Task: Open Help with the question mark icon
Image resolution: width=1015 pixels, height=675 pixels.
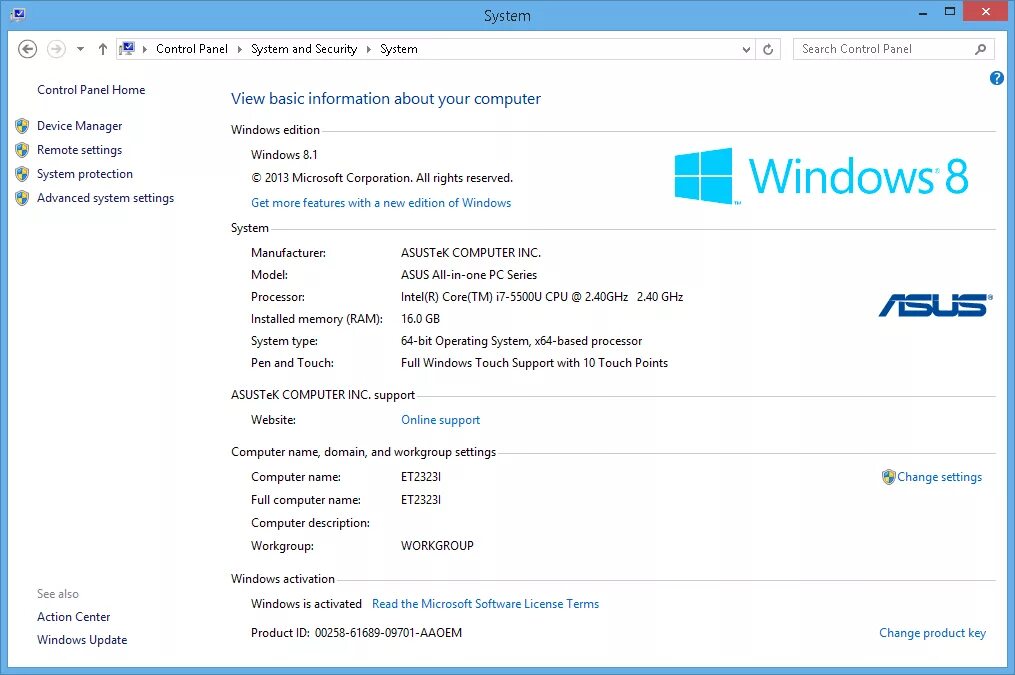Action: click(x=997, y=78)
